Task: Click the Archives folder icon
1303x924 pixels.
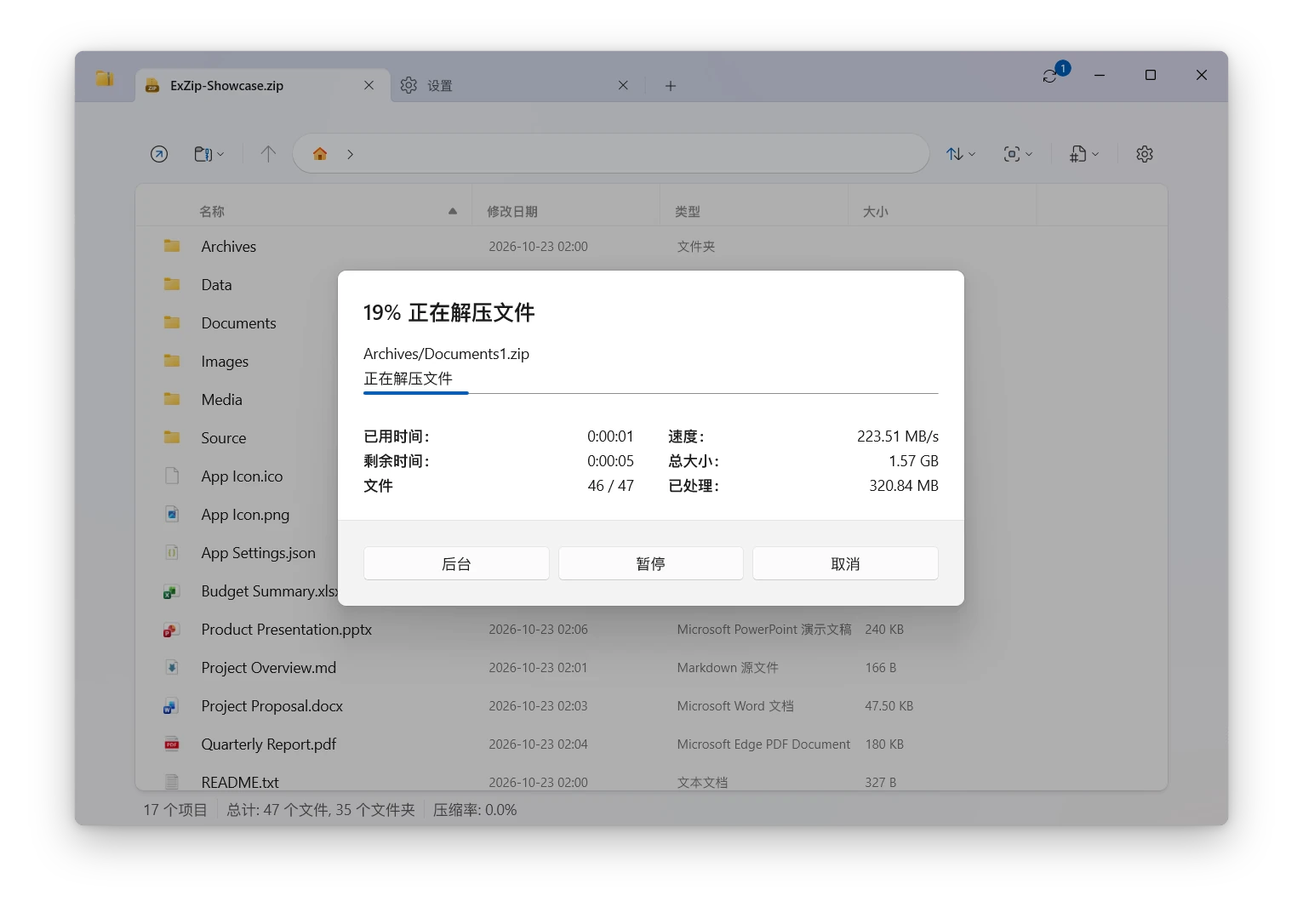Action: (x=172, y=246)
